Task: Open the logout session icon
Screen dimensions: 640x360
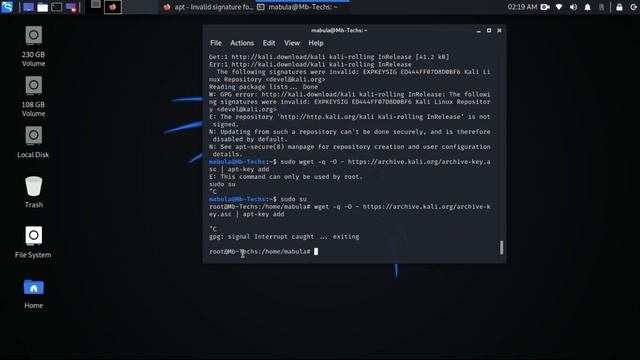Action: coord(633,7)
